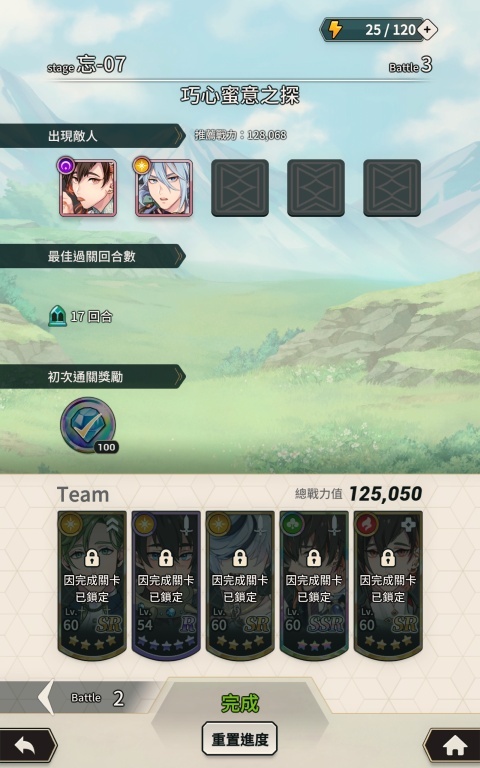Go to the home screen icon

click(453, 746)
